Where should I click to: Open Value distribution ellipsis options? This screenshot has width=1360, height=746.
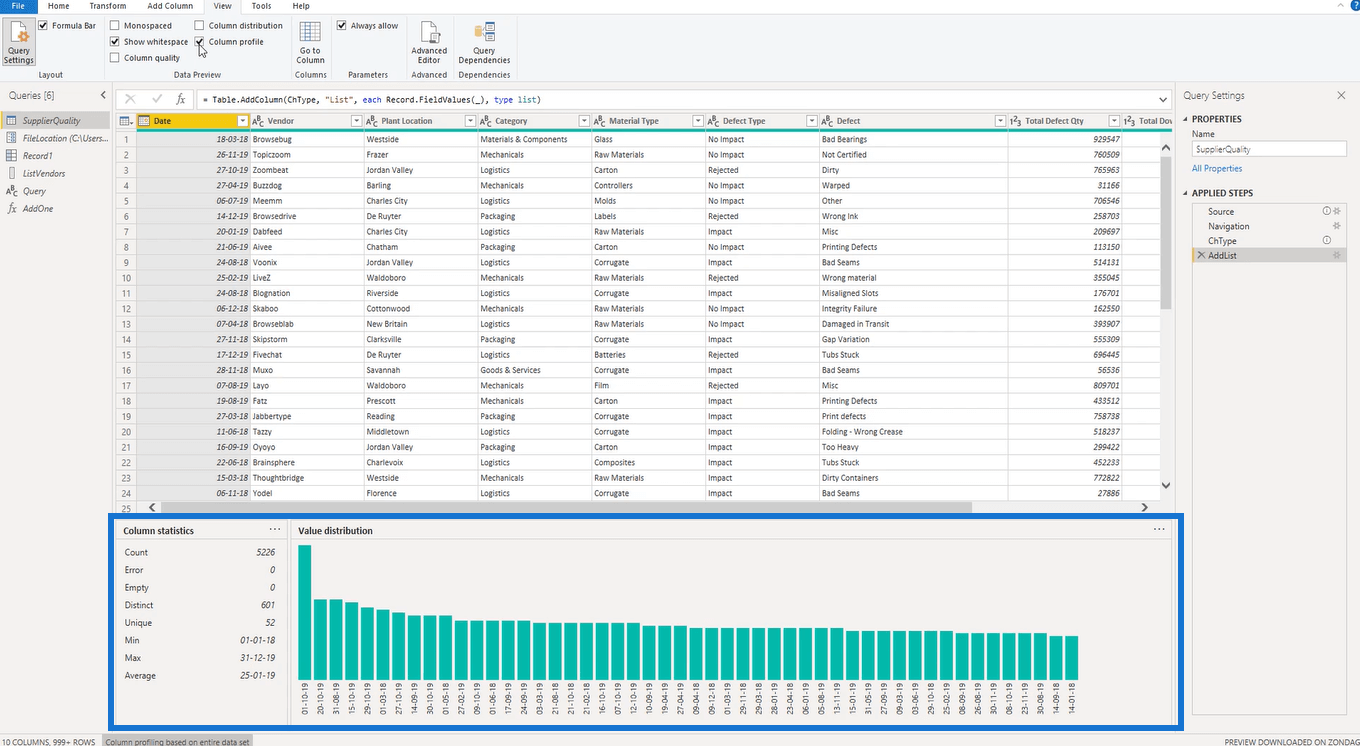(x=1159, y=530)
